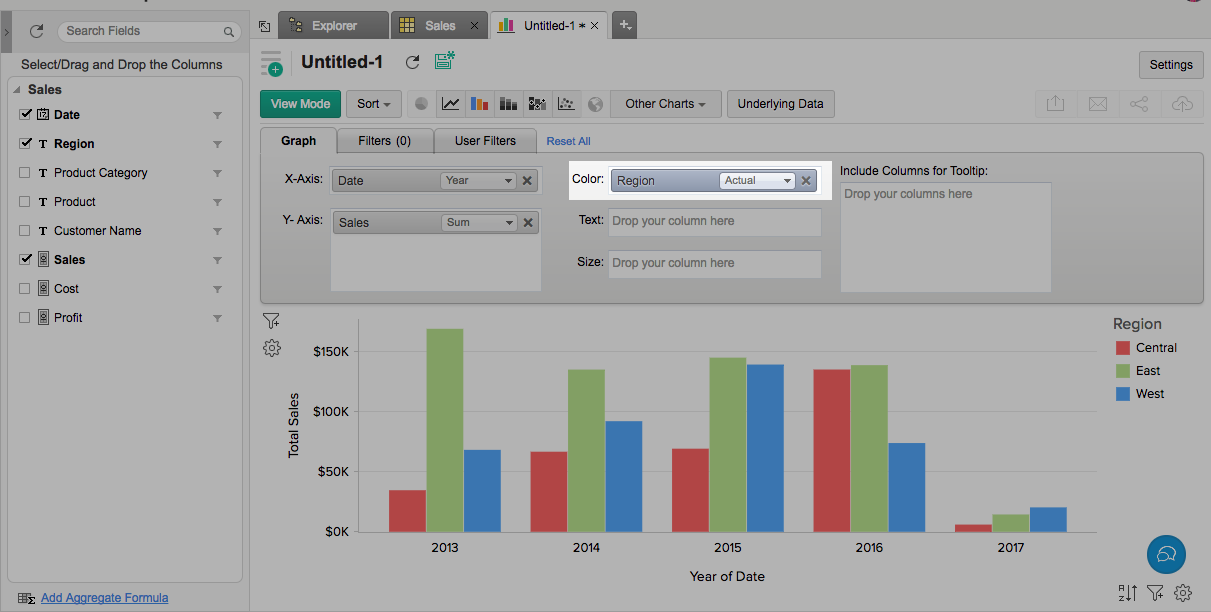Open the share icon
Viewport: 1211px width, 612px height.
(x=1139, y=104)
